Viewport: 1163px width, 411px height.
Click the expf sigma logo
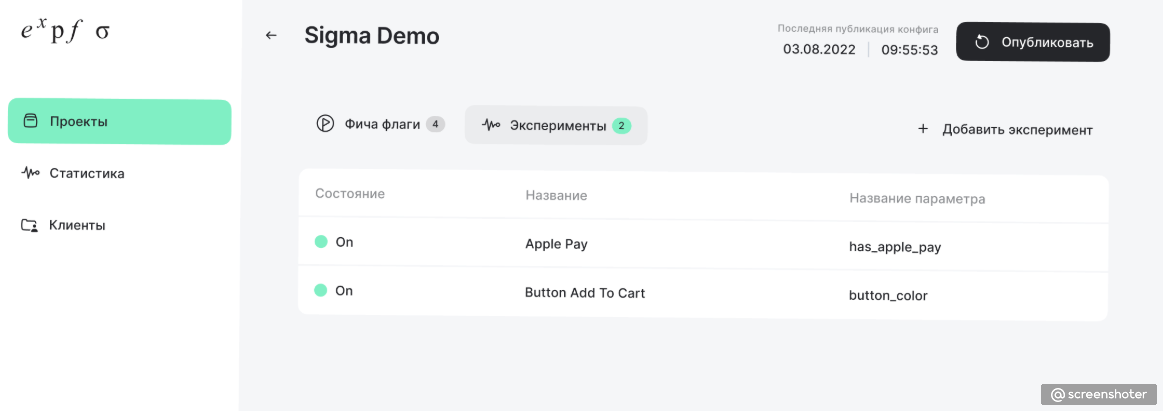pos(65,30)
